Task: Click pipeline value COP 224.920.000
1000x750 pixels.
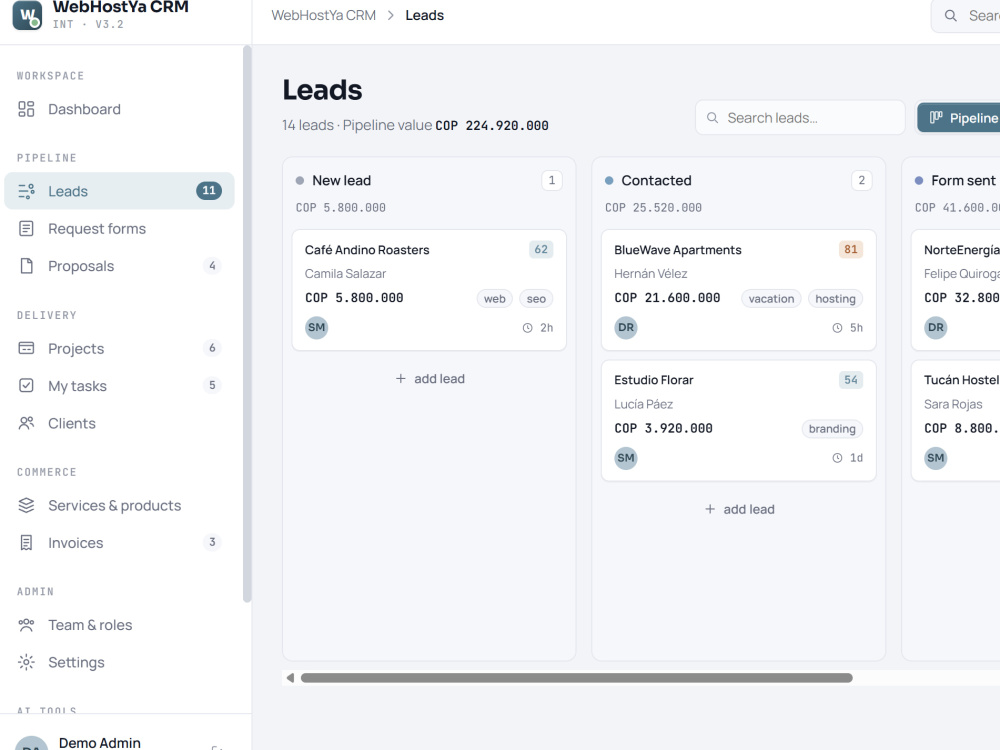Action: [x=492, y=126]
